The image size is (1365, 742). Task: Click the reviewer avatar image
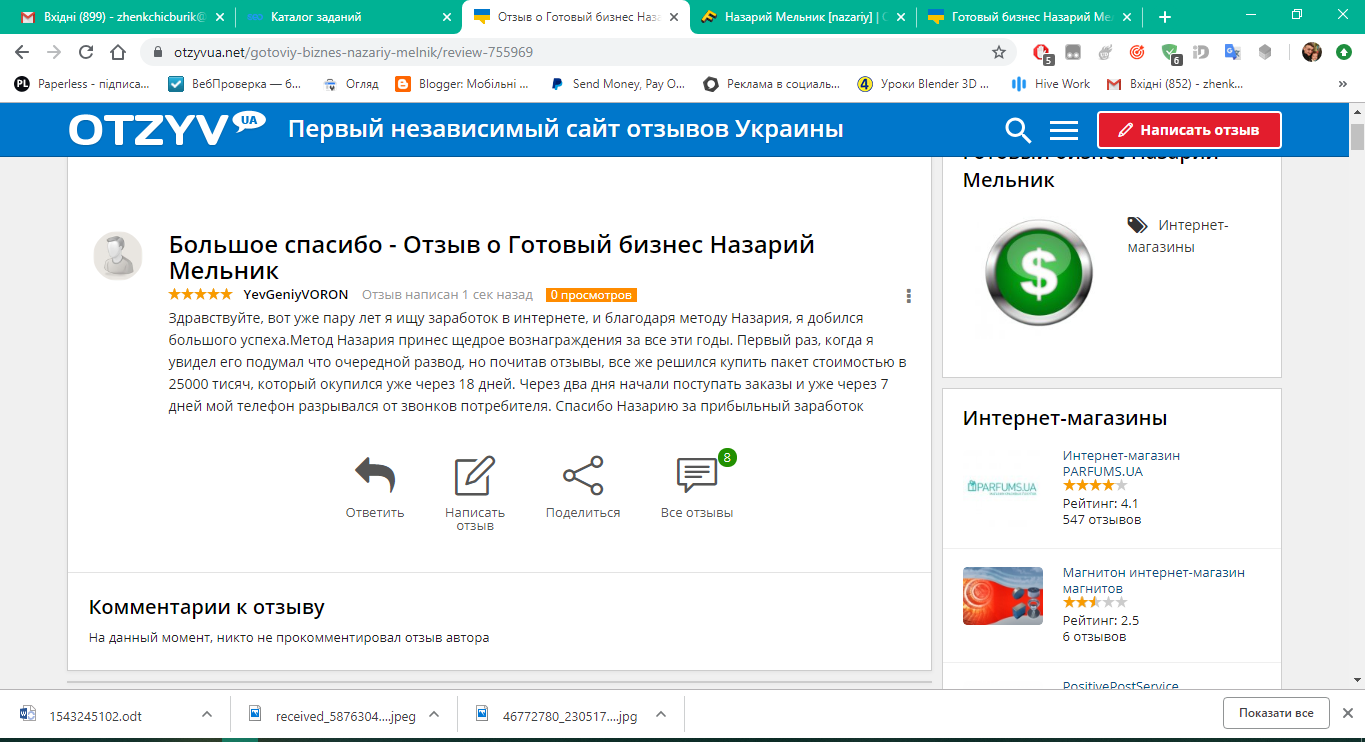(118, 255)
